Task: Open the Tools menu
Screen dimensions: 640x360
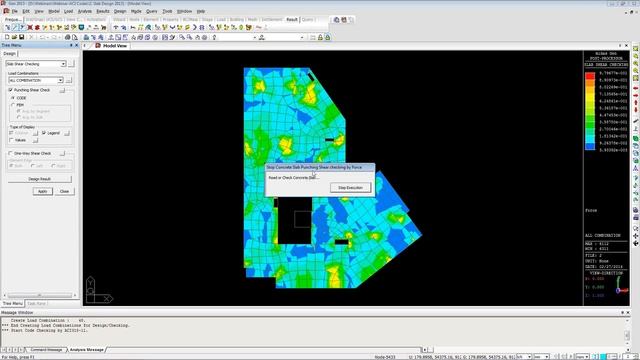Action: (x=167, y=11)
